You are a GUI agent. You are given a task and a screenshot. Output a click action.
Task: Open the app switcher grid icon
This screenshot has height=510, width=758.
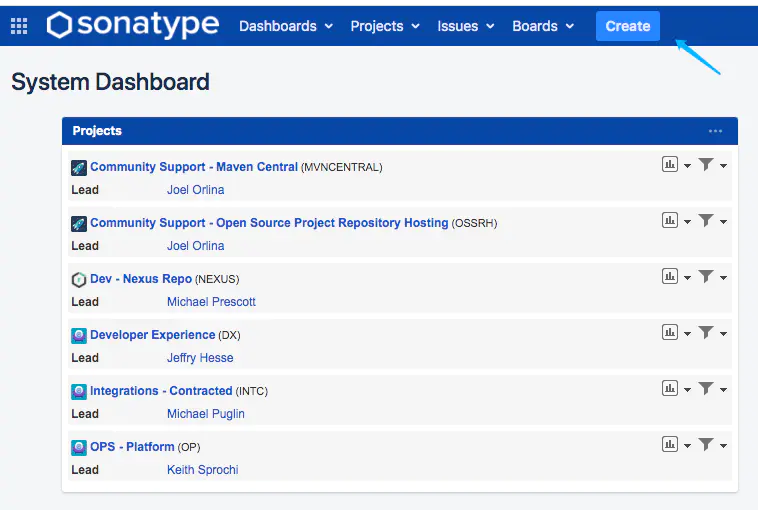[x=19, y=26]
